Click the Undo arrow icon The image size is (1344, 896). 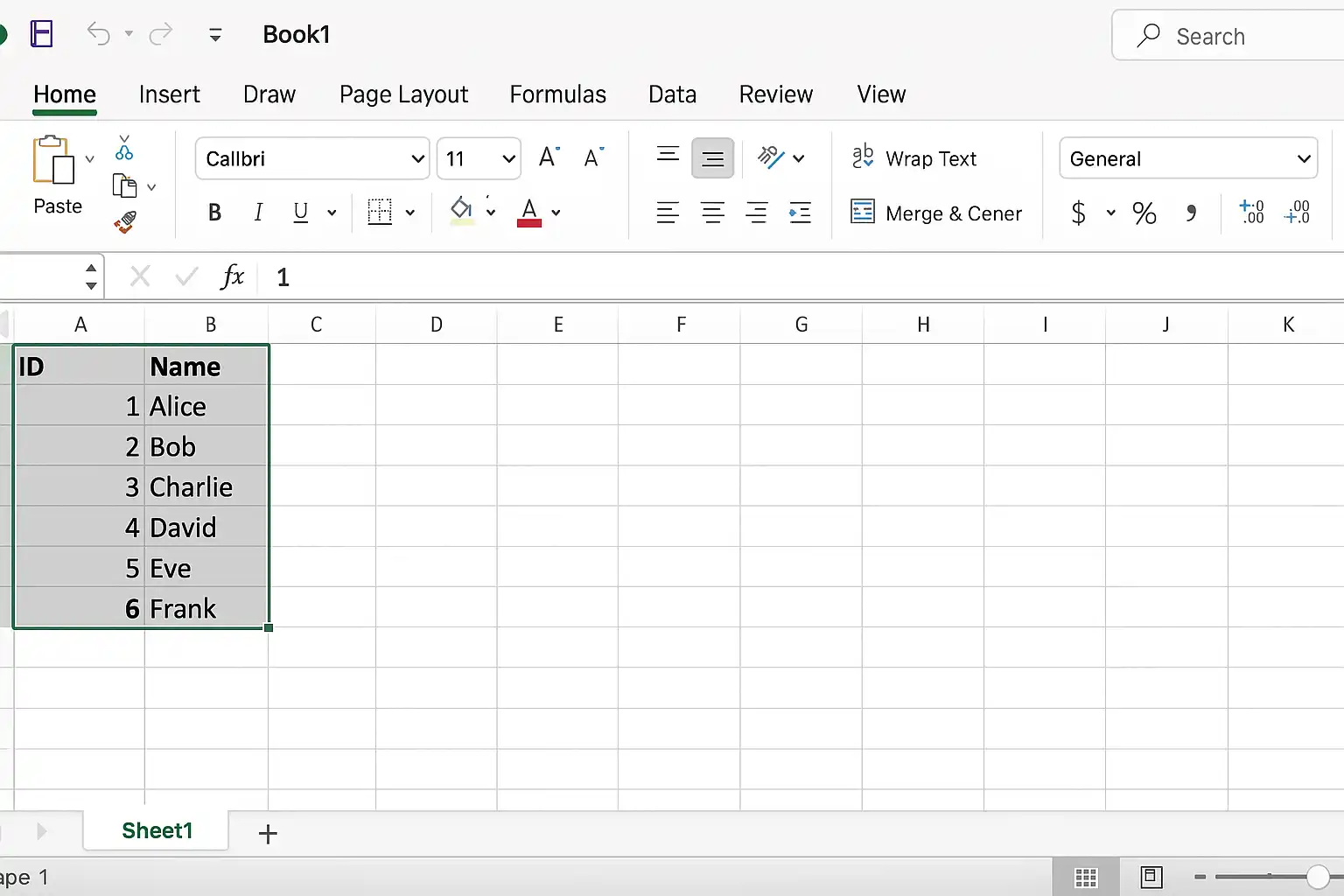click(x=98, y=34)
